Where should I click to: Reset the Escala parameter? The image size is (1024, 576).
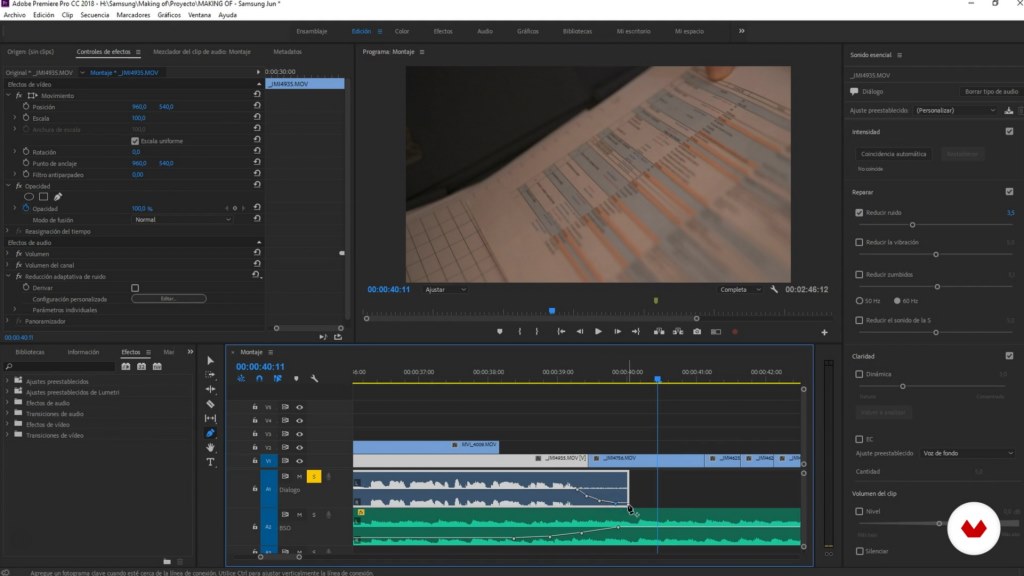(x=257, y=118)
